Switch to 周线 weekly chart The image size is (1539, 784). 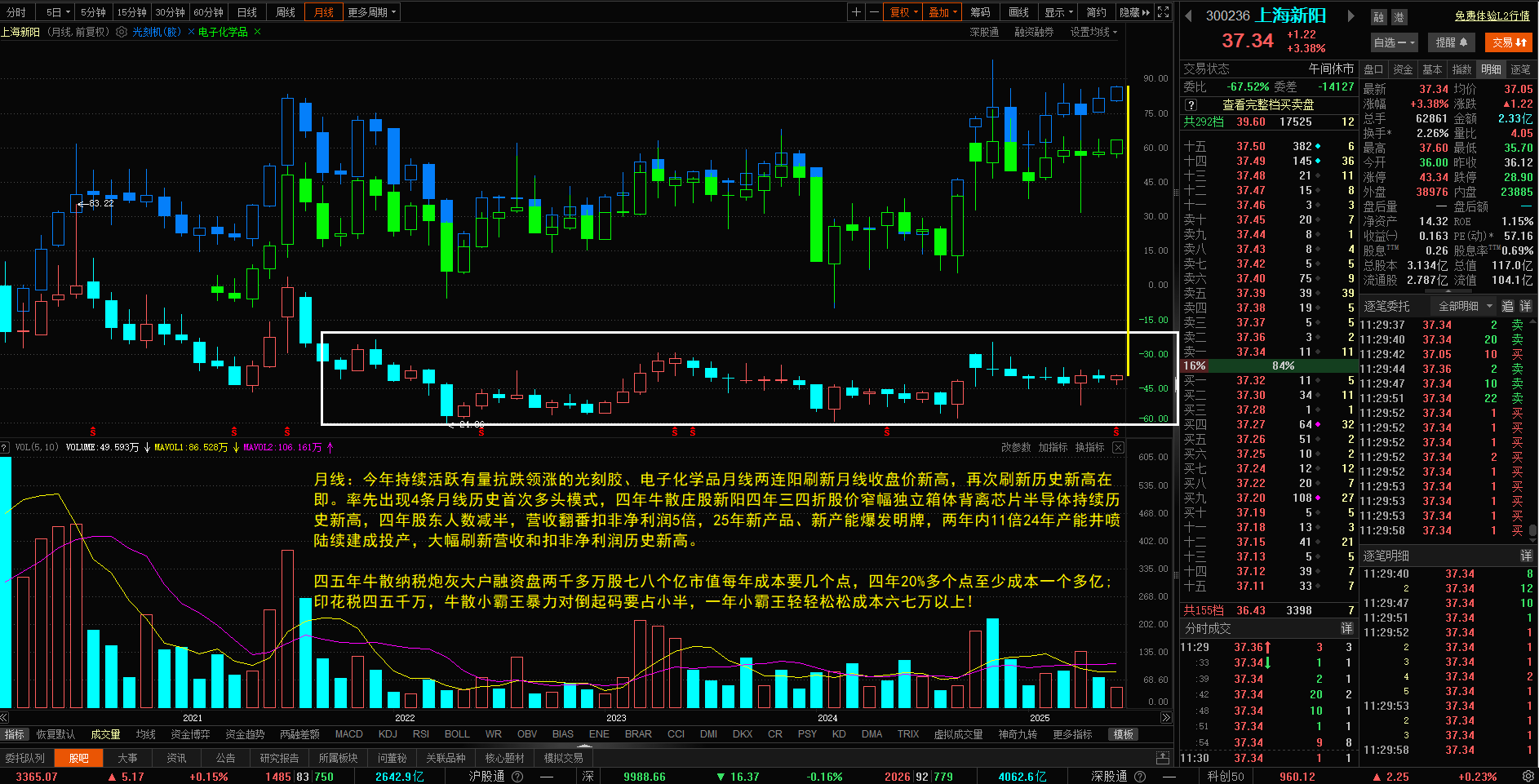(286, 12)
